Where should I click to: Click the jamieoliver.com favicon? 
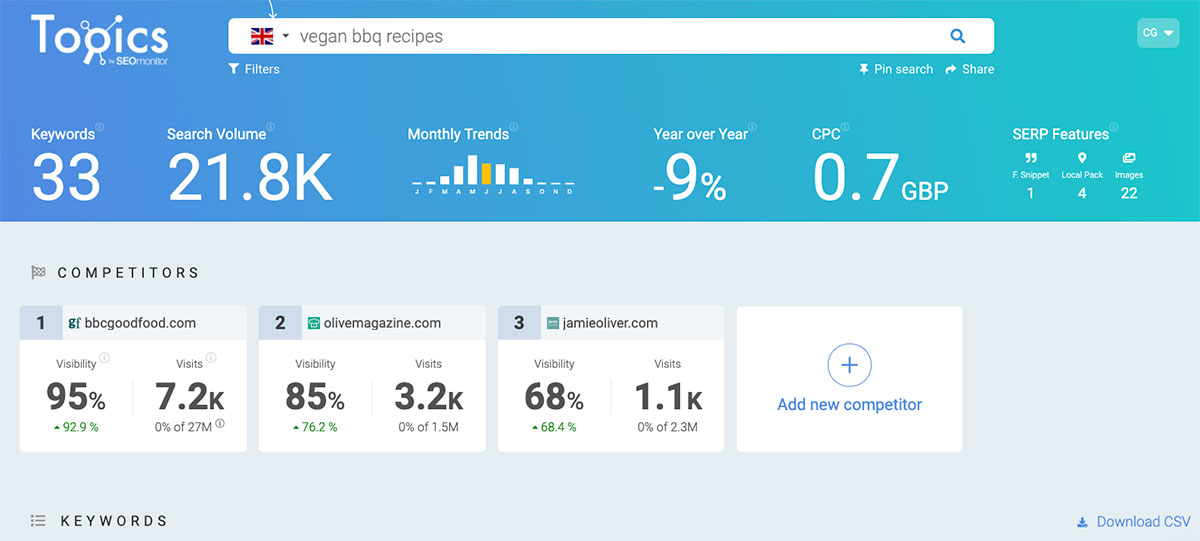point(553,323)
